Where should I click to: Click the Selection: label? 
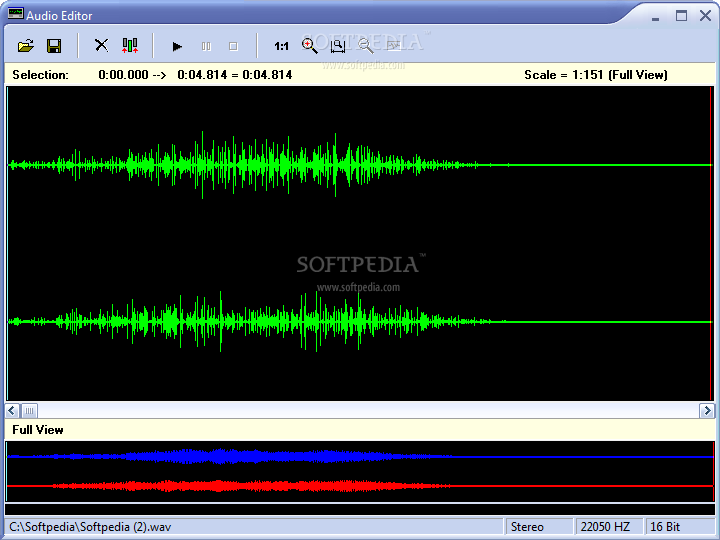(x=40, y=75)
